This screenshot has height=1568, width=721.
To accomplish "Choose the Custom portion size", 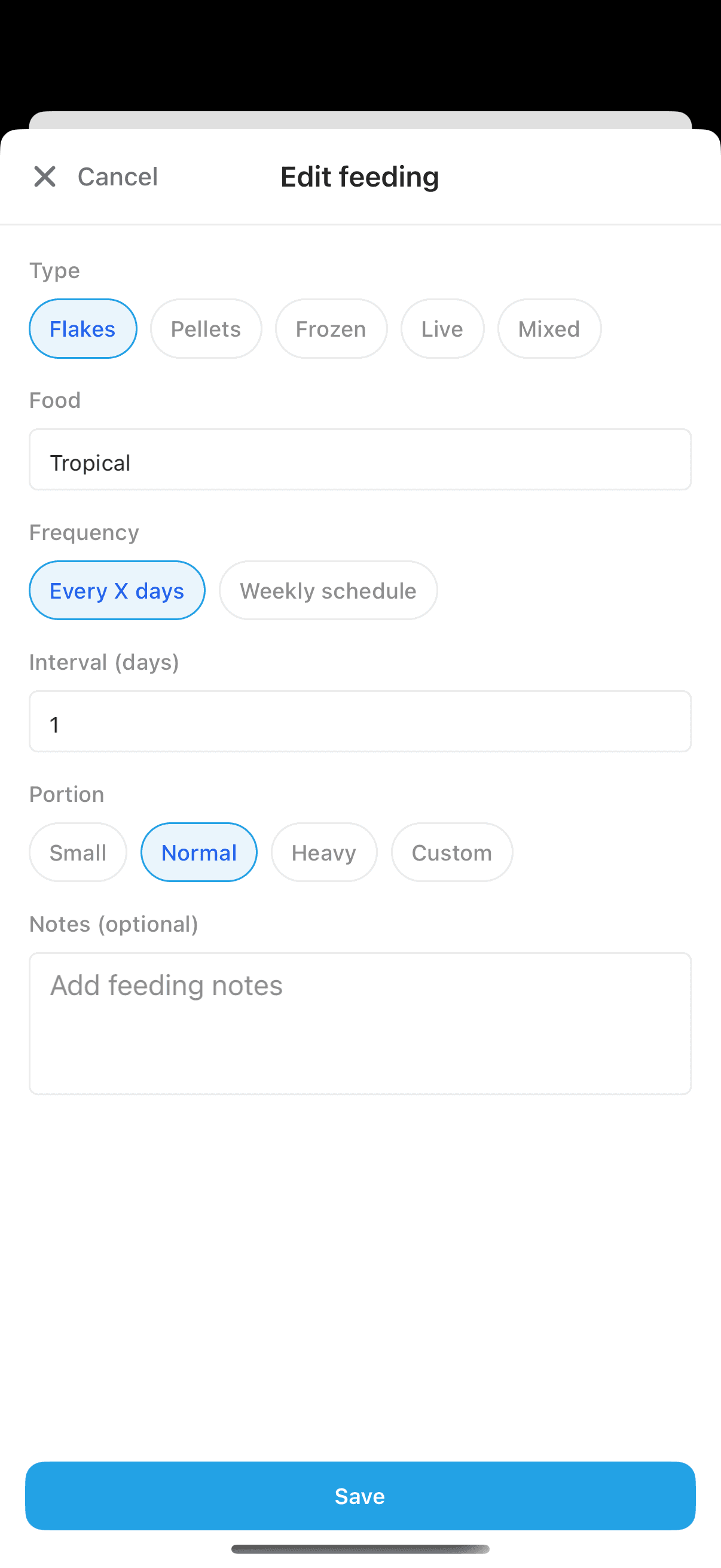I will (x=451, y=852).
